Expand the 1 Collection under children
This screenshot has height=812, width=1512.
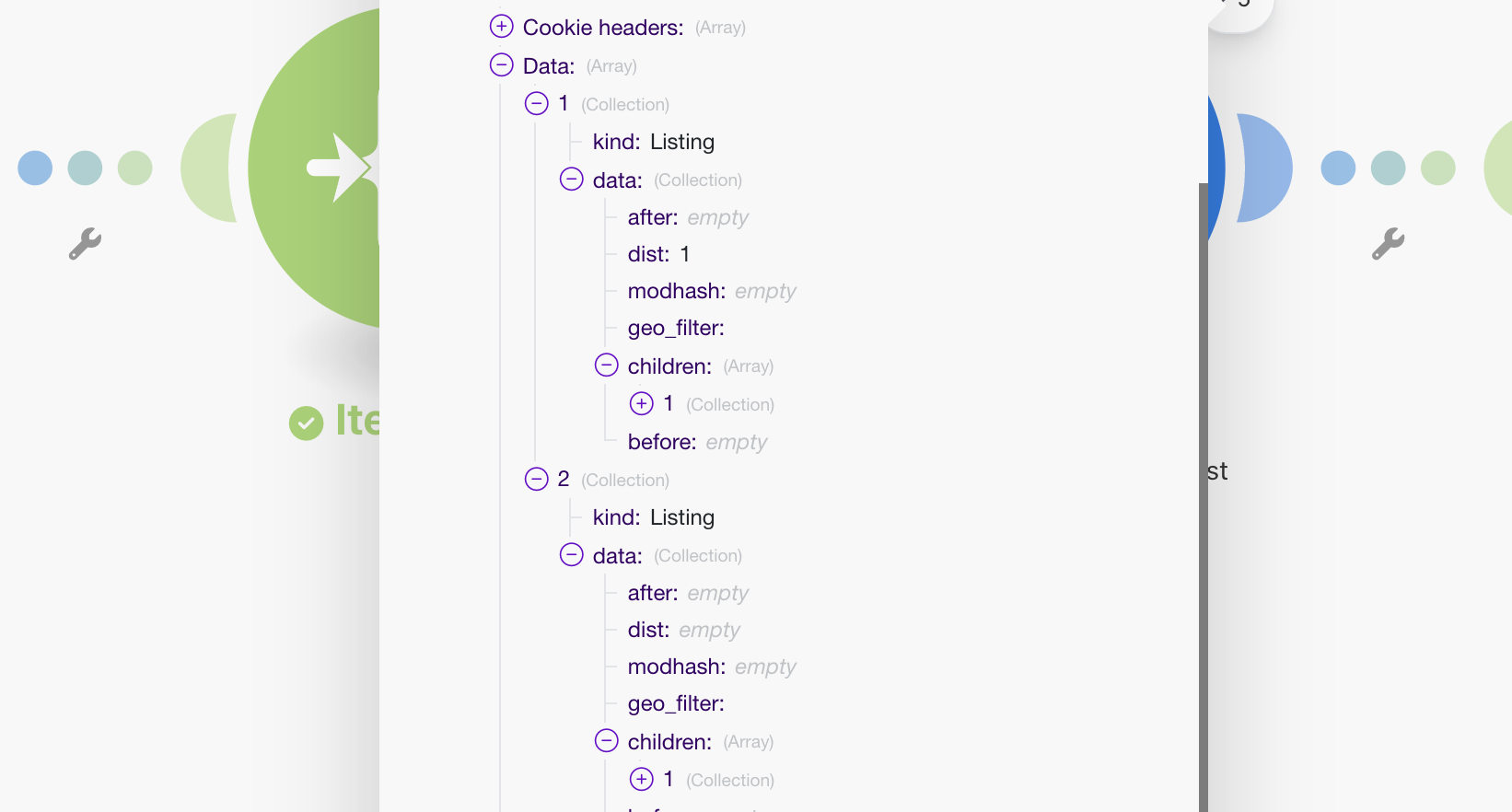pos(640,403)
